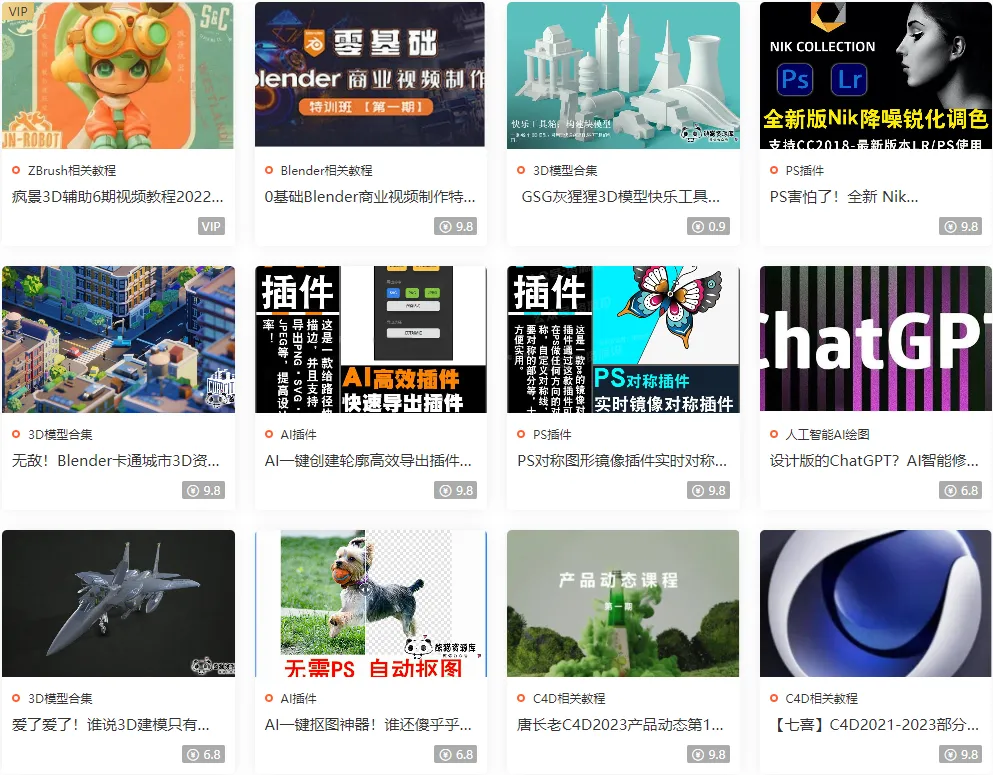Click 3D模型合集 category under GSG灰猩猩 card
Image resolution: width=993 pixels, height=775 pixels.
(565, 170)
